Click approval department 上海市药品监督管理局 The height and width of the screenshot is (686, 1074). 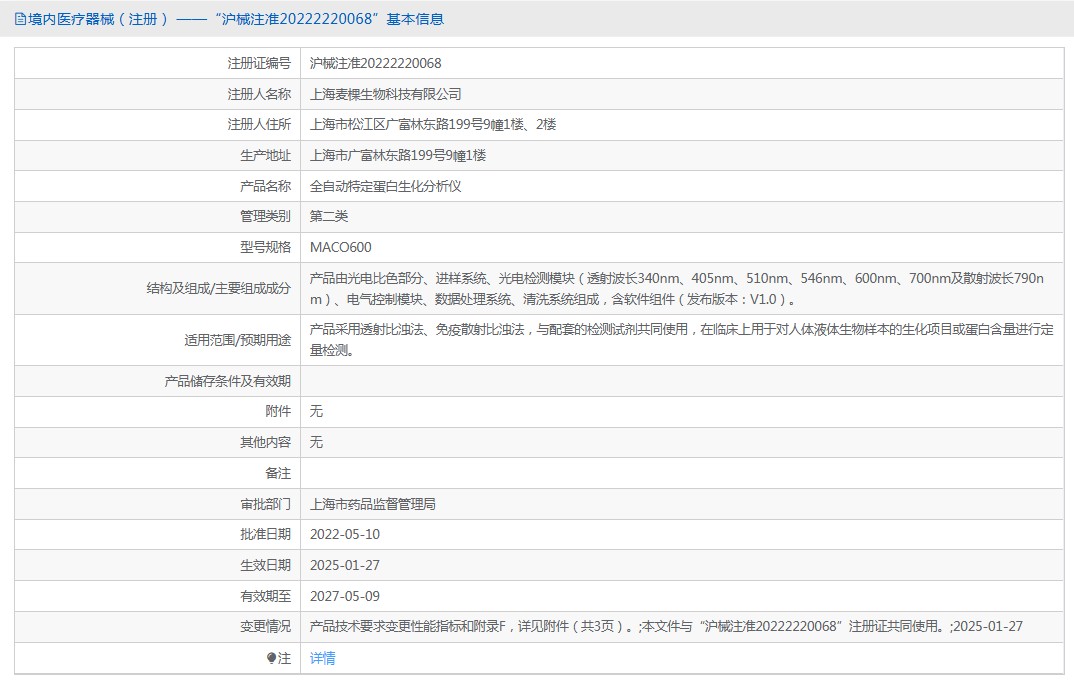[x=372, y=504]
